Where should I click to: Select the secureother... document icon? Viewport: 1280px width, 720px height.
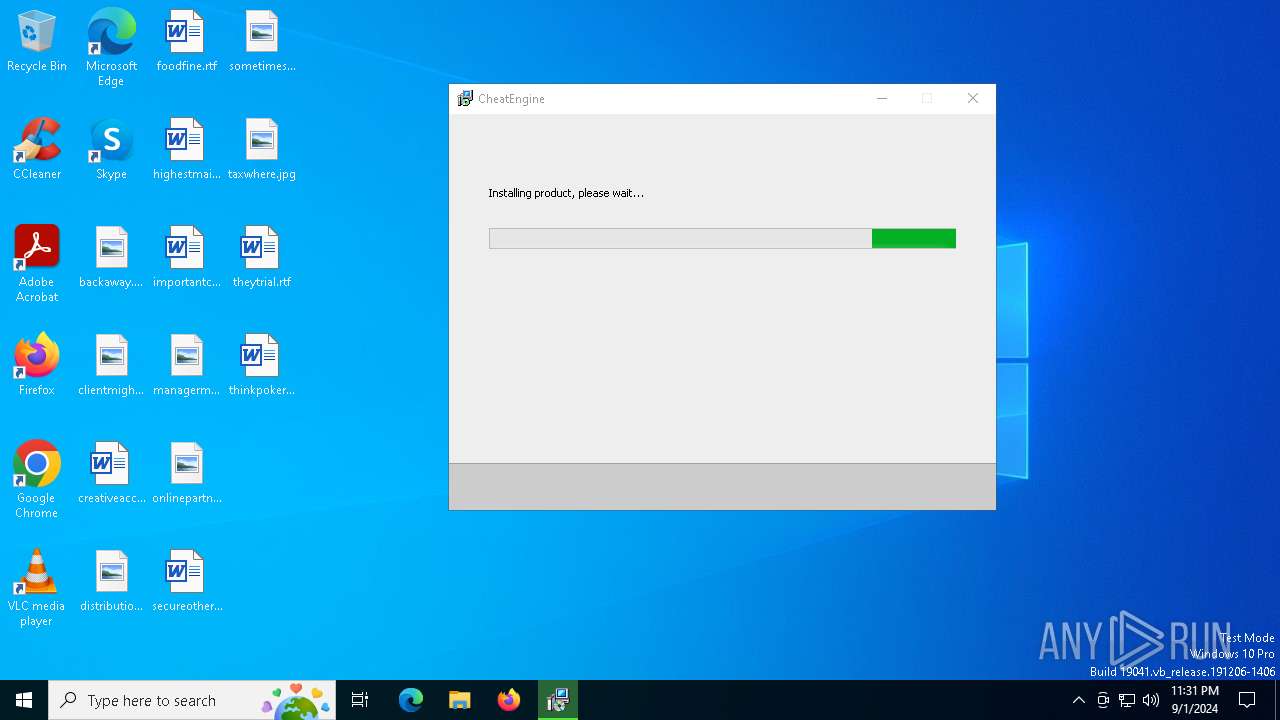186,582
